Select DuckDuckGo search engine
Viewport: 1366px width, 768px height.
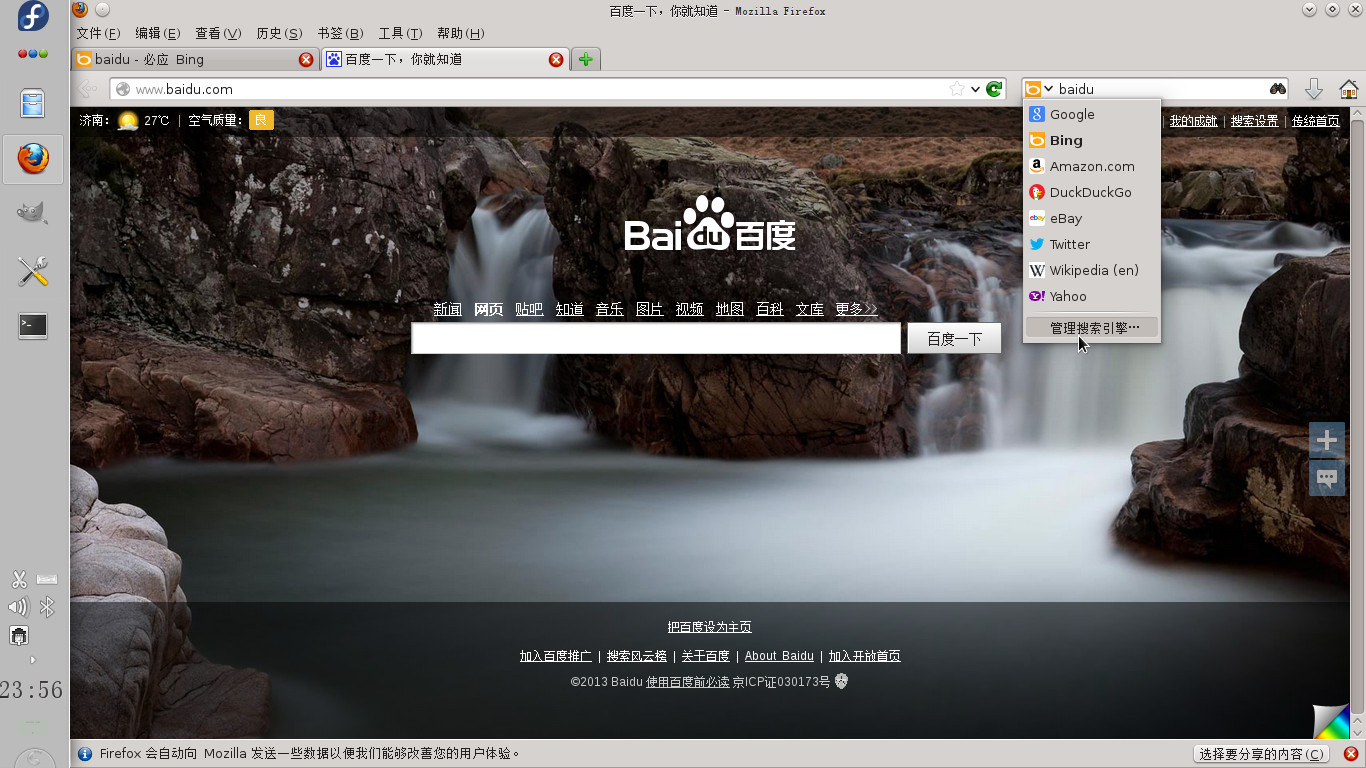[x=1092, y=193]
